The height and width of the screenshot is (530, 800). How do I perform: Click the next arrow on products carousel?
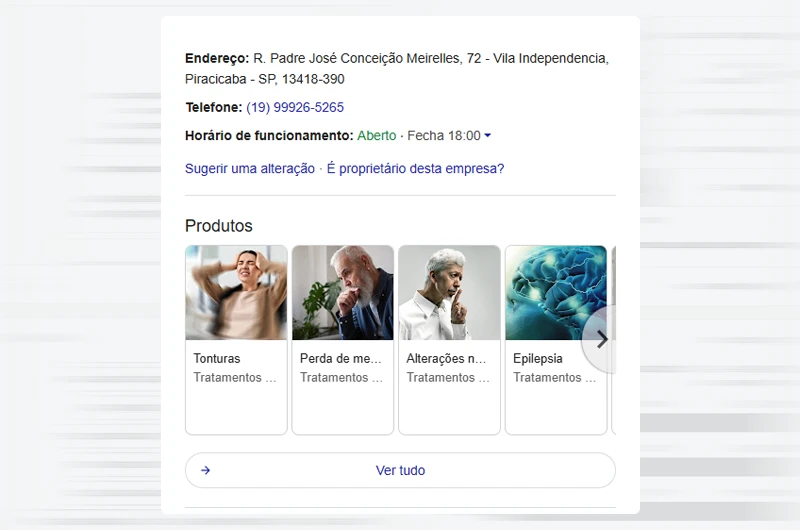coord(601,339)
